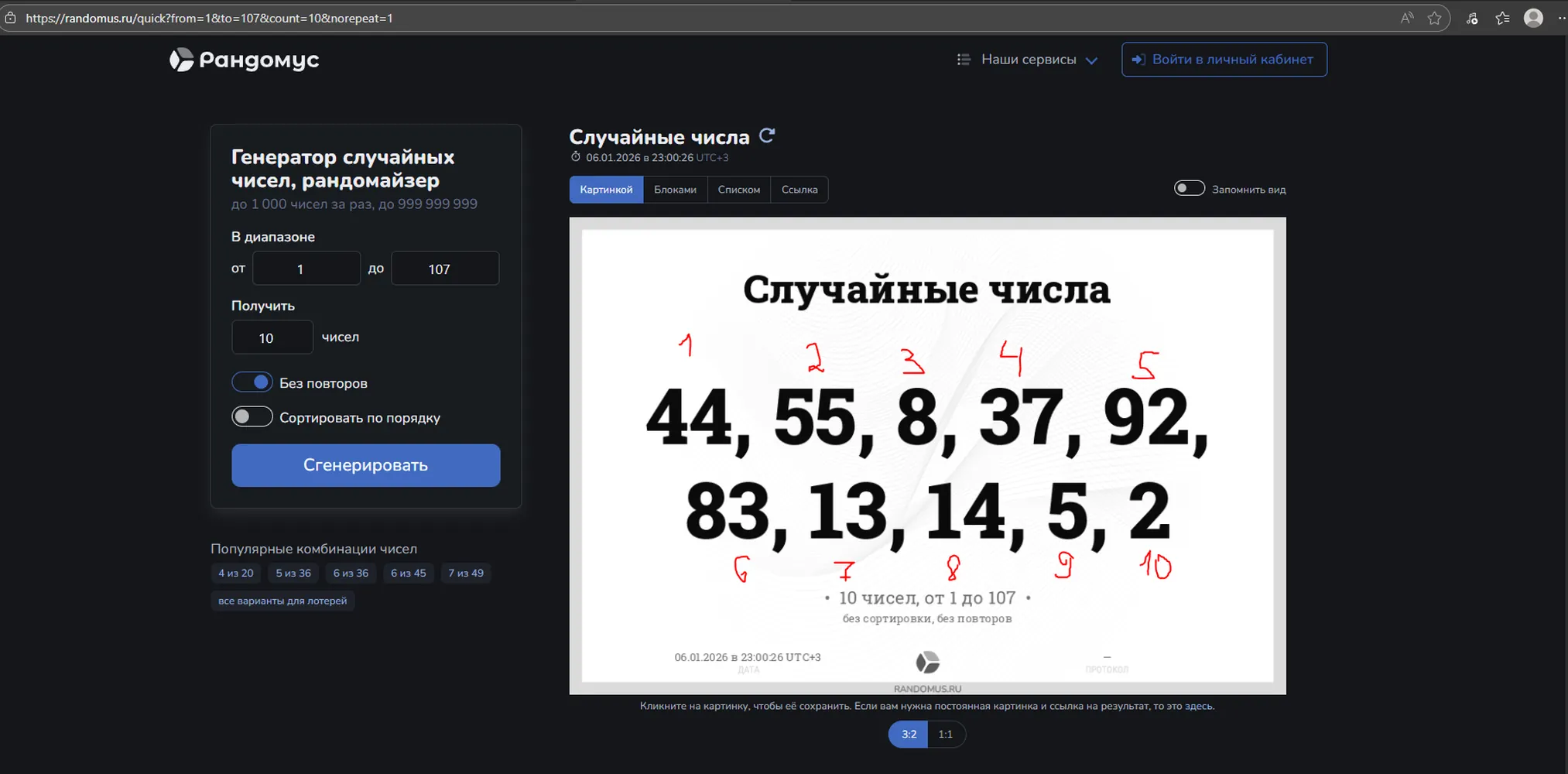Screen dimensions: 1568x774
Task: Click the Рандомус logo icon
Action: (x=181, y=60)
